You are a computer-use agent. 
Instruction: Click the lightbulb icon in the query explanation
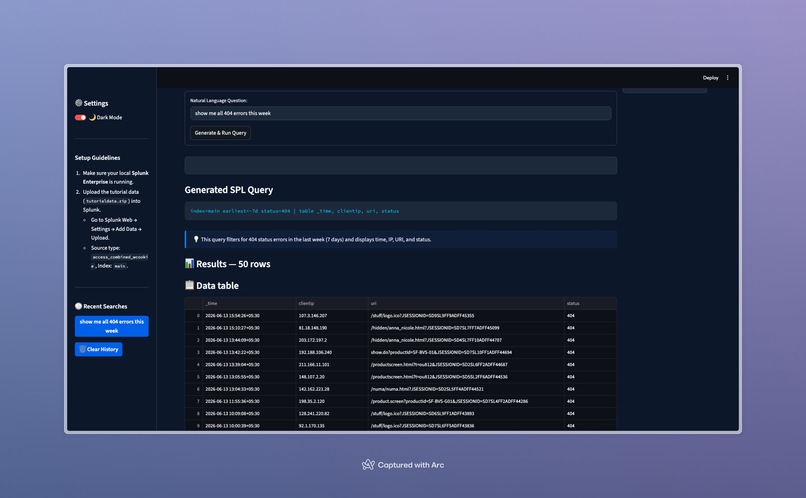coord(196,239)
